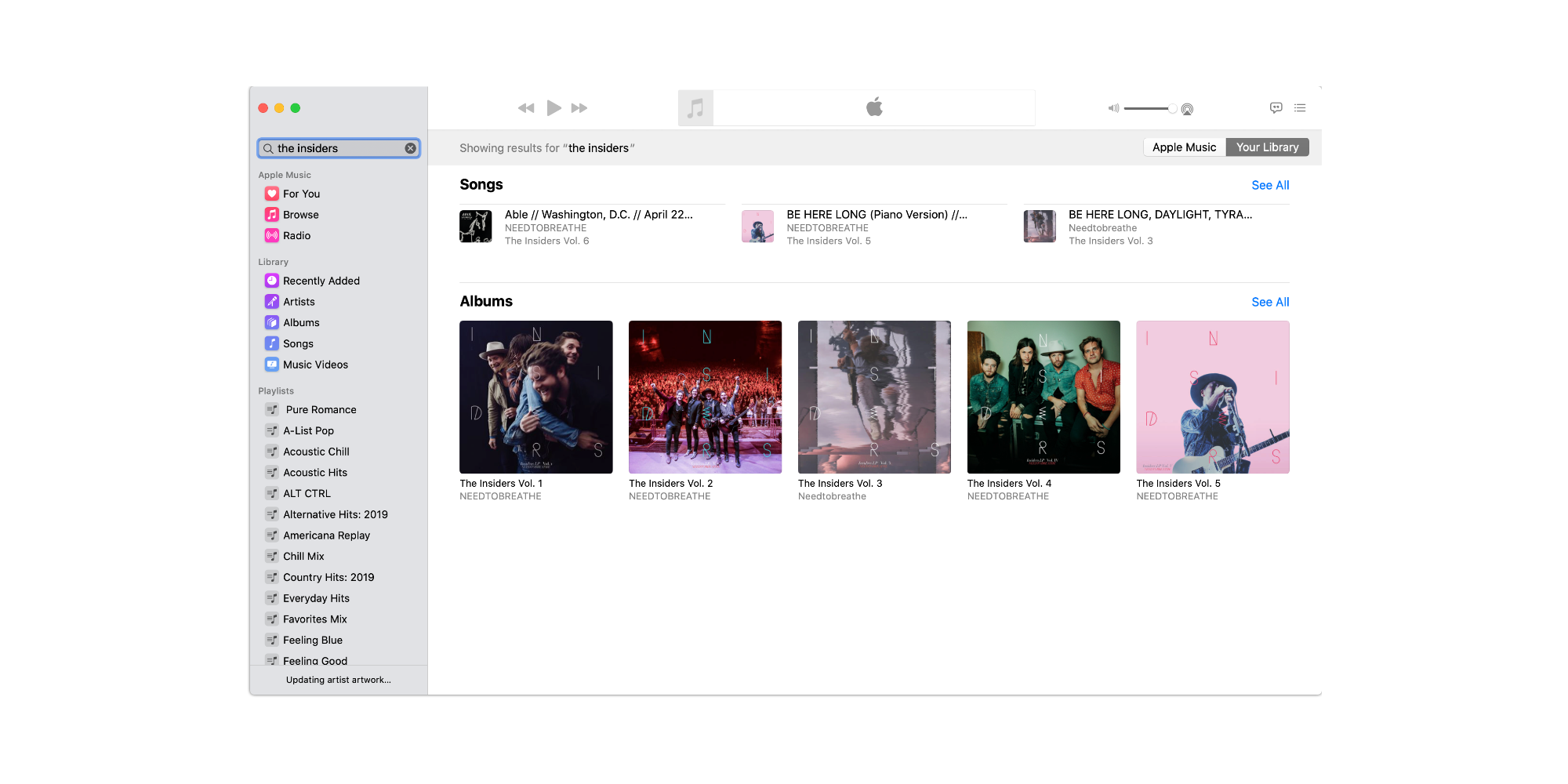Click artwork of Able // Washington song
The height and width of the screenshot is (784, 1568).
tap(476, 227)
